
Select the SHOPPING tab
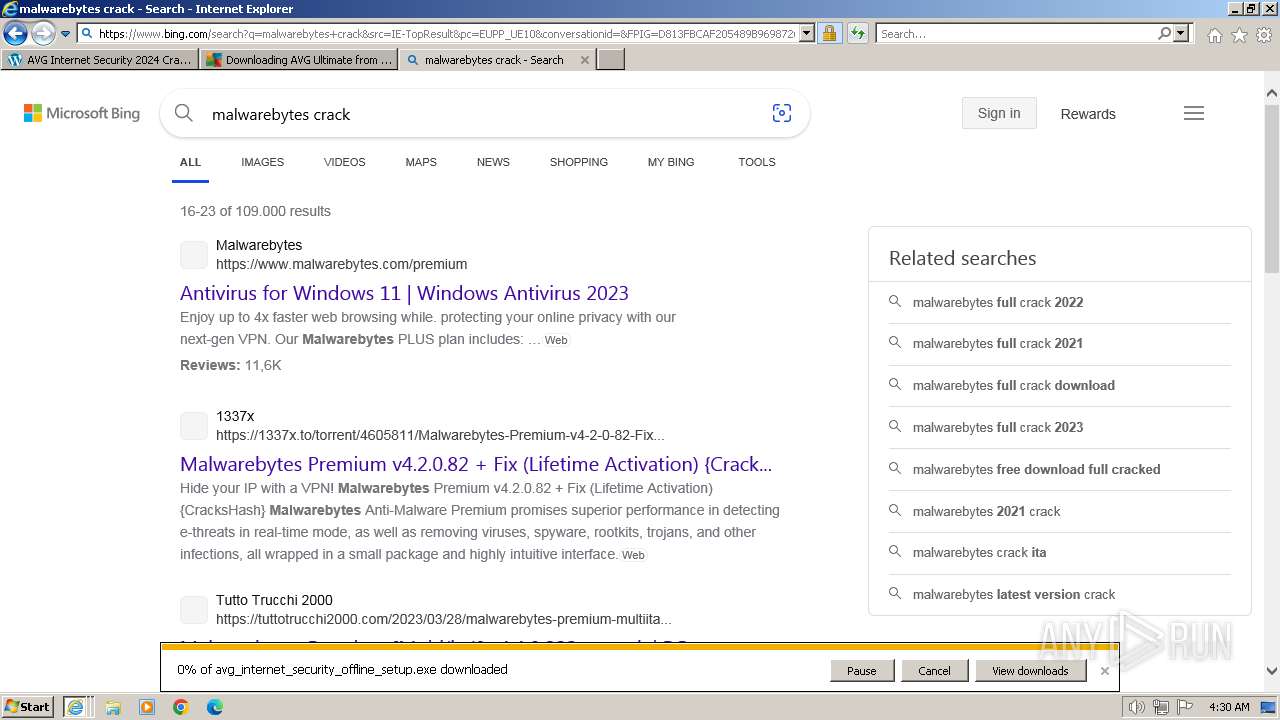click(x=578, y=162)
